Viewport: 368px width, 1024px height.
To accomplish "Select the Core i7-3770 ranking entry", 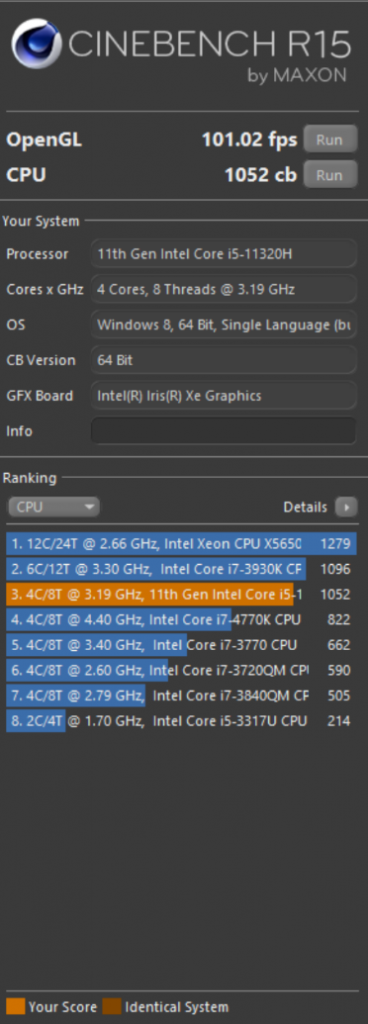I will pos(181,645).
